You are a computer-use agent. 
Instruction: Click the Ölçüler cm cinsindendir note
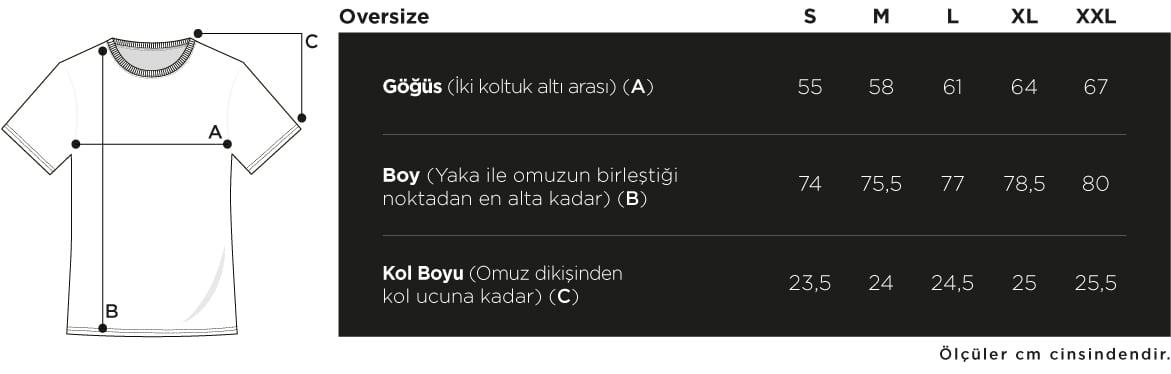[x=1053, y=352]
